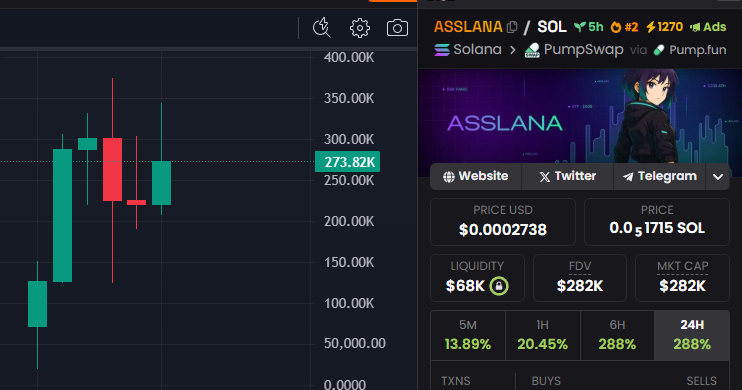This screenshot has height=390, width=742.
Task: Open chart settings gear icon
Action: coord(360,28)
